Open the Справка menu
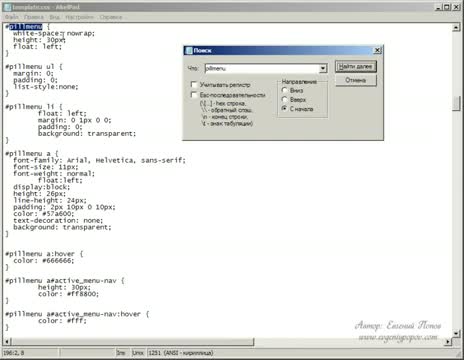 (x=111, y=17)
